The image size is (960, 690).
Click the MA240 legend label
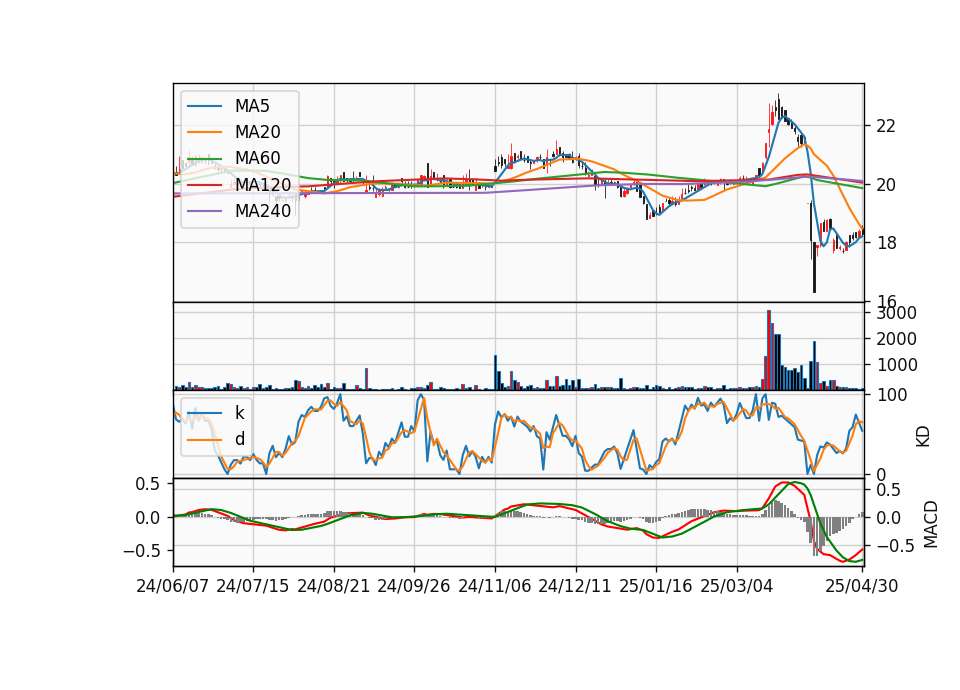(263, 211)
